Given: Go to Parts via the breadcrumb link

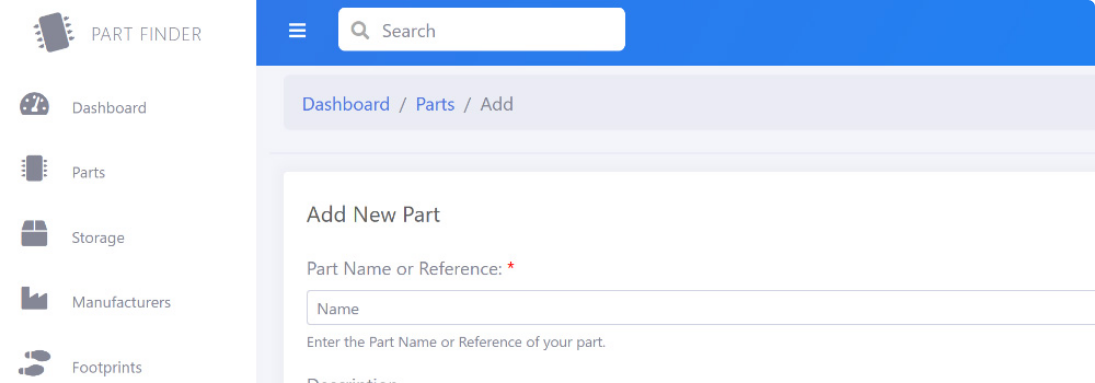Looking at the screenshot, I should click(435, 104).
